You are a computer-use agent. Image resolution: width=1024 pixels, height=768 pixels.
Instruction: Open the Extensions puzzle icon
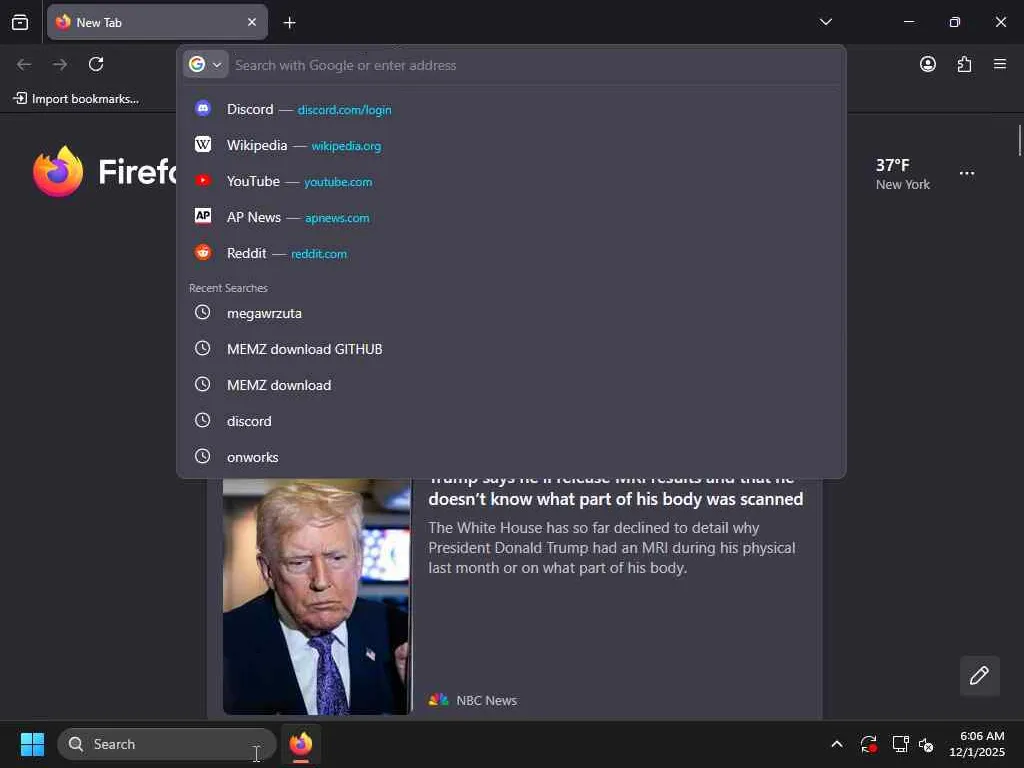tap(964, 64)
